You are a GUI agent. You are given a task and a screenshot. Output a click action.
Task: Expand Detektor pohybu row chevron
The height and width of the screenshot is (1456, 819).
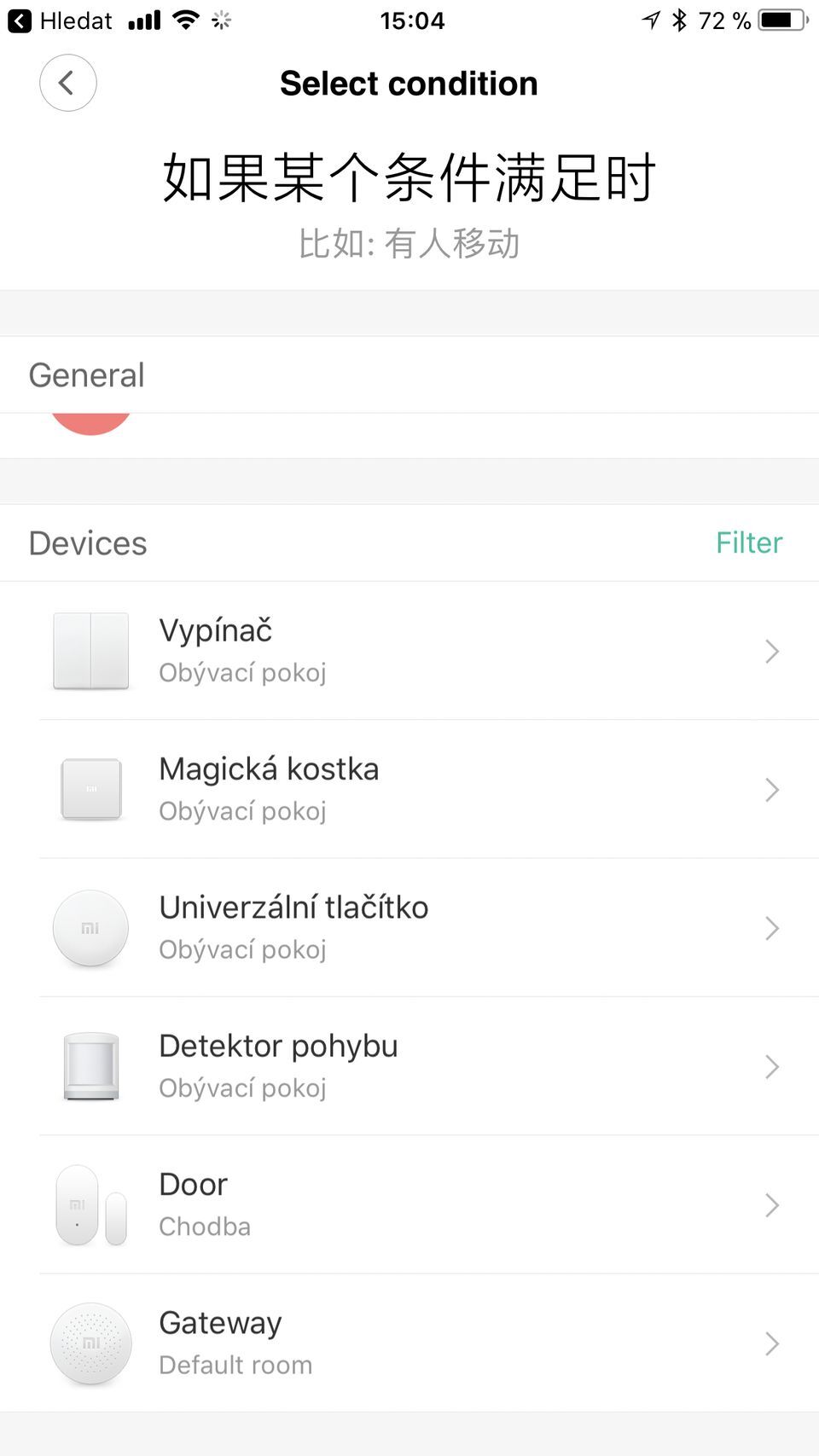click(772, 1067)
